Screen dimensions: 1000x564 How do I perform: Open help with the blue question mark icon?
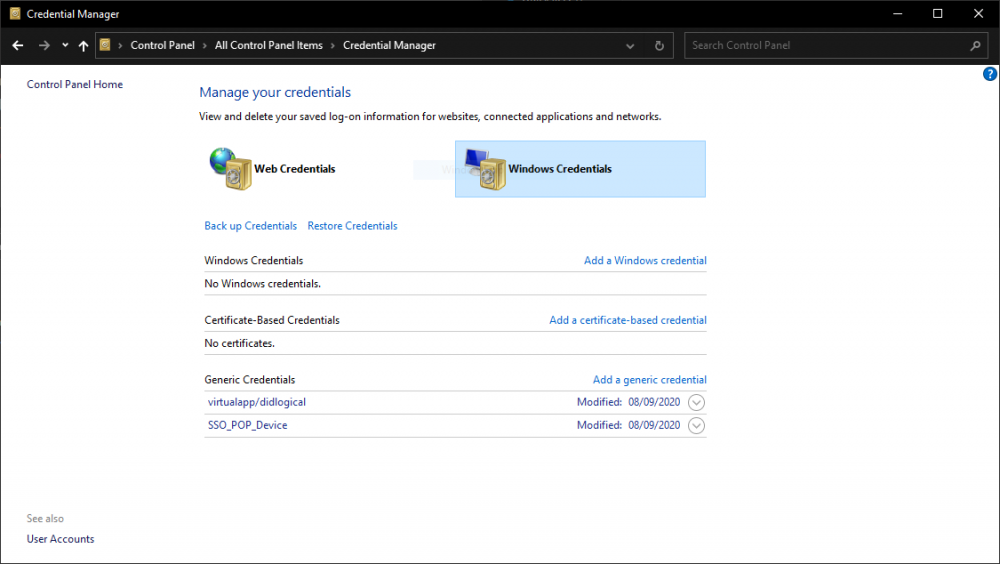[990, 74]
